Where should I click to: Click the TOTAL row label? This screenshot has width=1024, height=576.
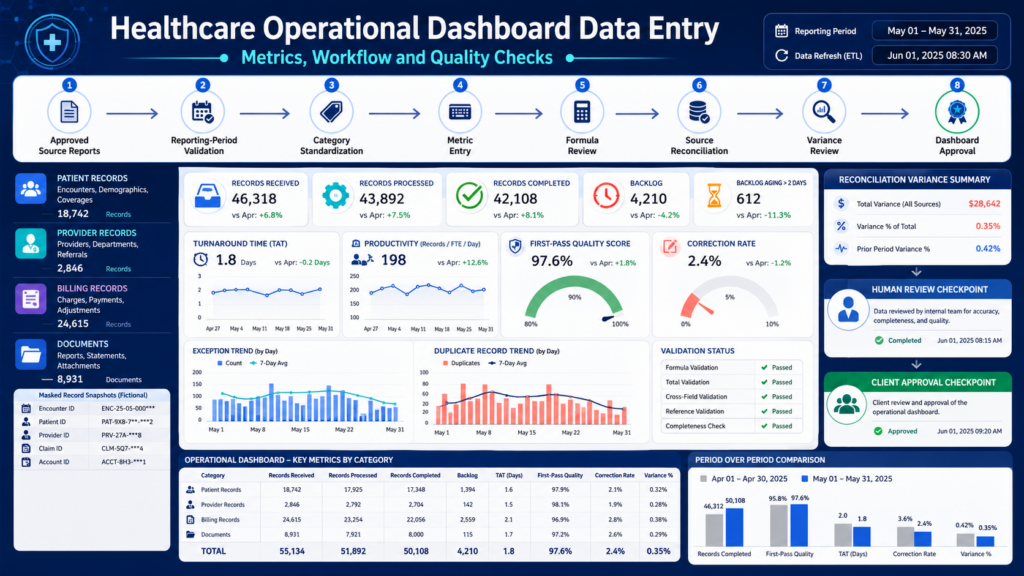[213, 551]
